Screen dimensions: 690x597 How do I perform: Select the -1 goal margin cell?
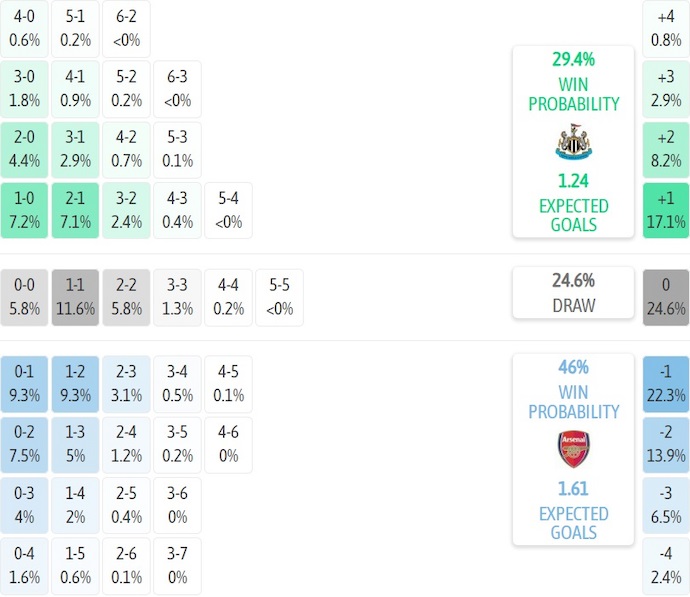tap(666, 384)
